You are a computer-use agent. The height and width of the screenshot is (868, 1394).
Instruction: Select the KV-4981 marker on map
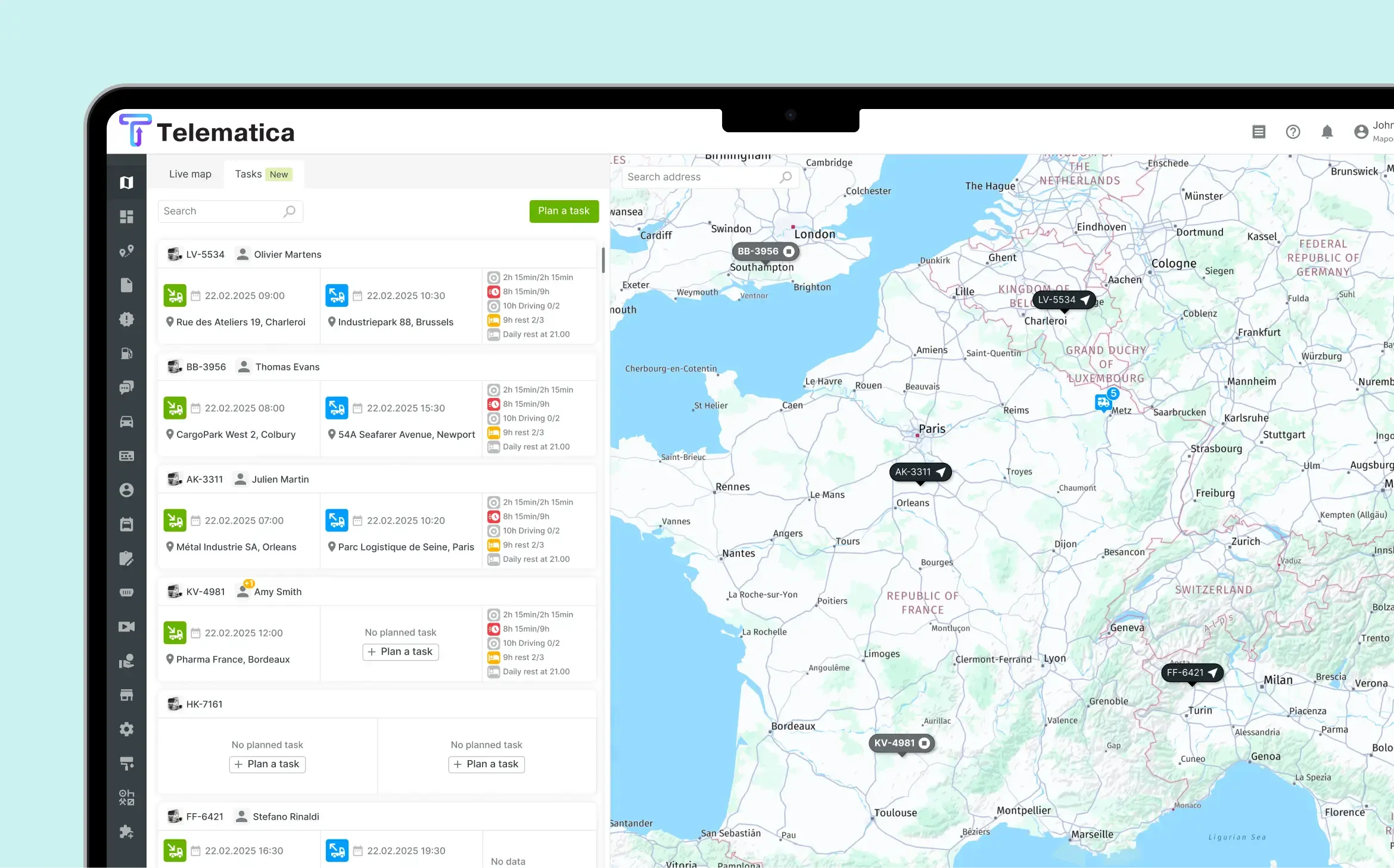point(901,743)
